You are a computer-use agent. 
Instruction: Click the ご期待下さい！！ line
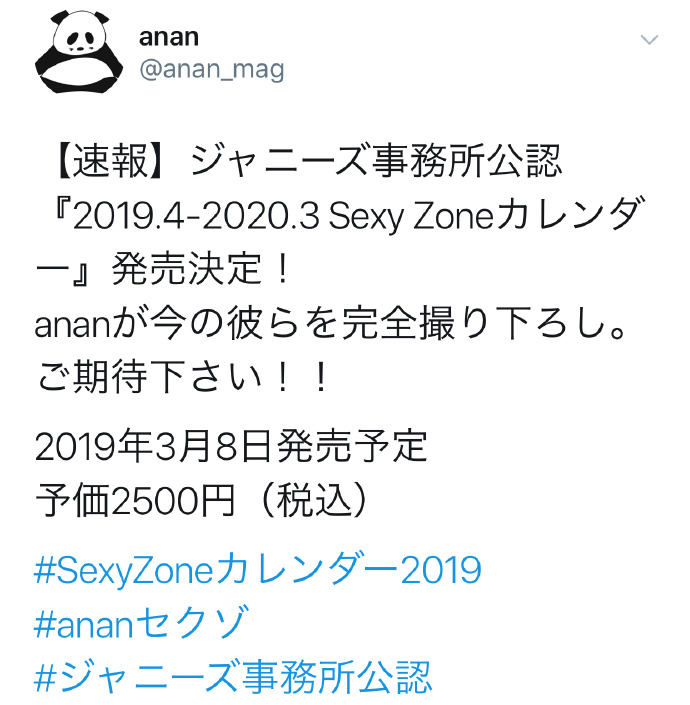tap(182, 377)
